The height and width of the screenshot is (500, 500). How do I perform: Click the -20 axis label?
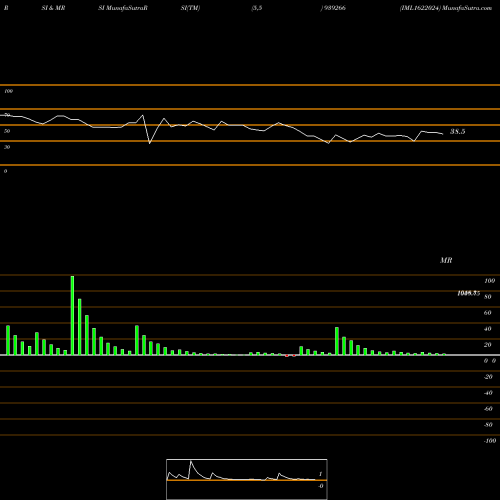pyautogui.click(x=488, y=377)
